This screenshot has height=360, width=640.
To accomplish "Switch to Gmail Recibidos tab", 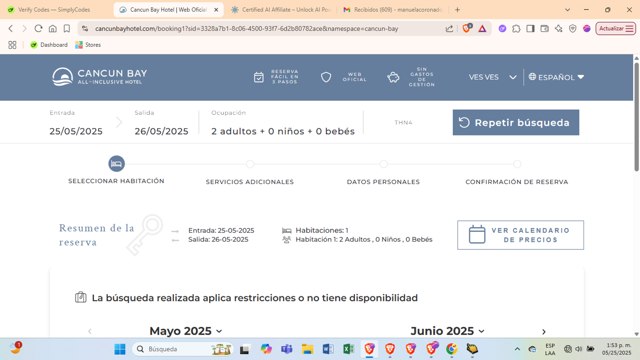I will pyautogui.click(x=393, y=9).
